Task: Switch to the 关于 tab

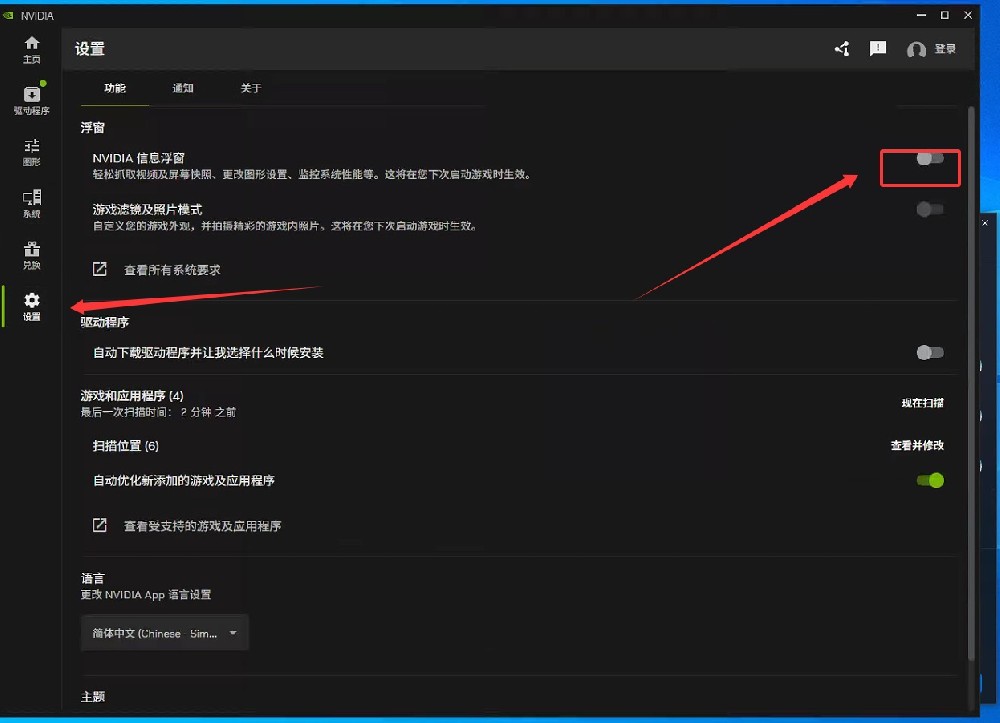Action: click(251, 88)
